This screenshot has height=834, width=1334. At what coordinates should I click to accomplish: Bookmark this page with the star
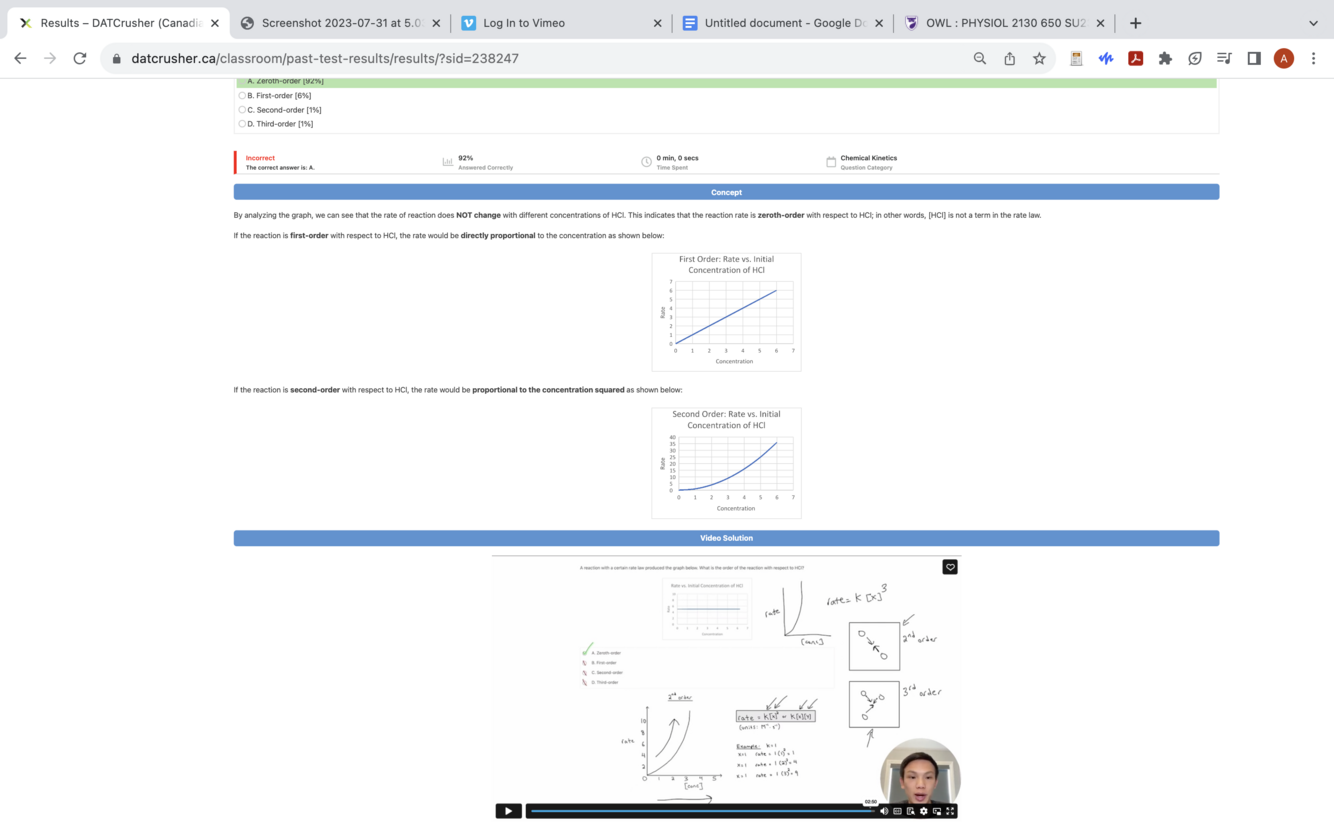(x=1040, y=58)
